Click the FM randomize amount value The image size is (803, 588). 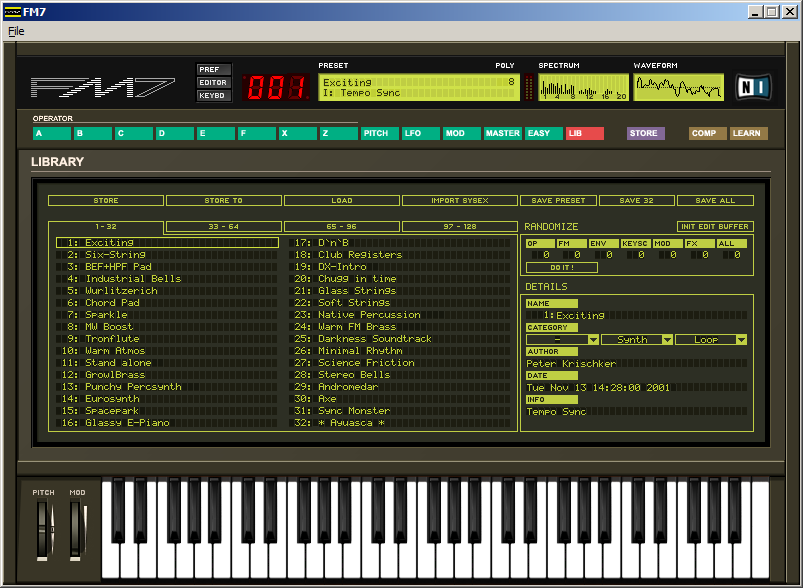573,255
